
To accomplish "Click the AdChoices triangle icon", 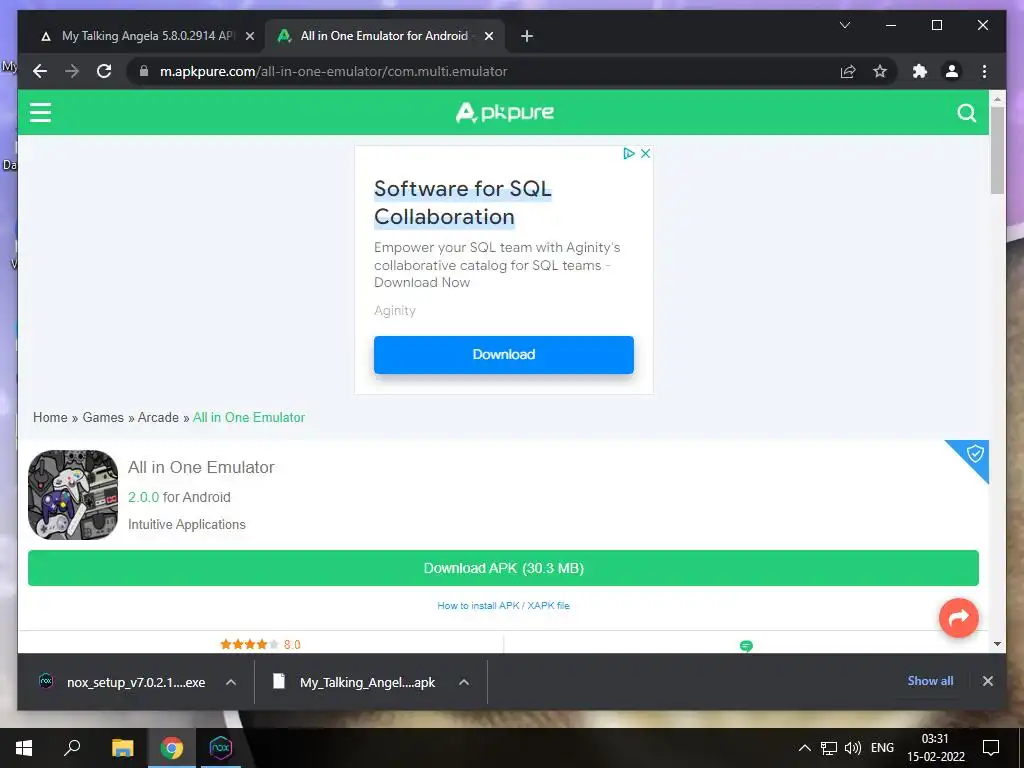I will tap(628, 153).
